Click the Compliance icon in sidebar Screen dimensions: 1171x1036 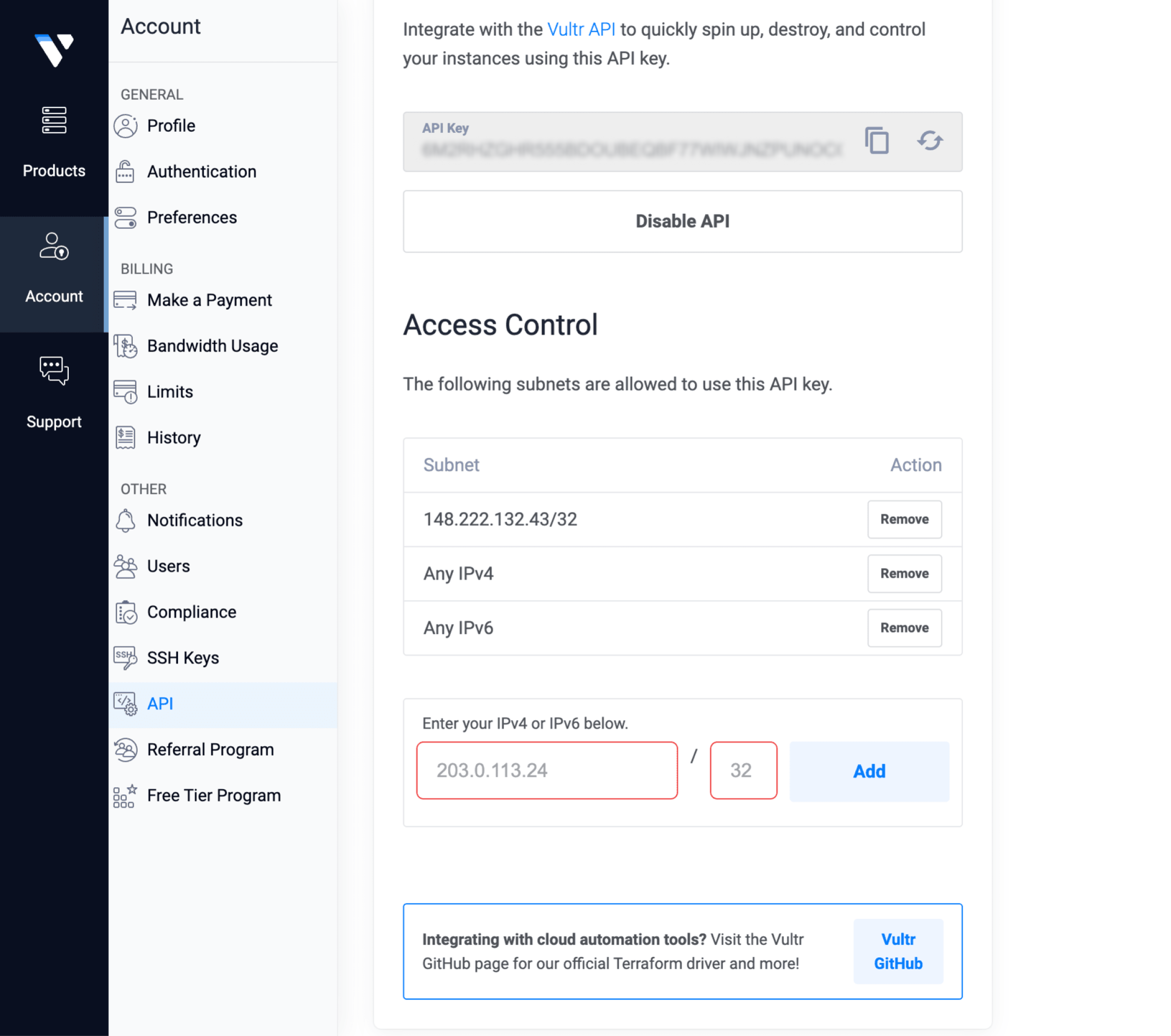coord(127,611)
